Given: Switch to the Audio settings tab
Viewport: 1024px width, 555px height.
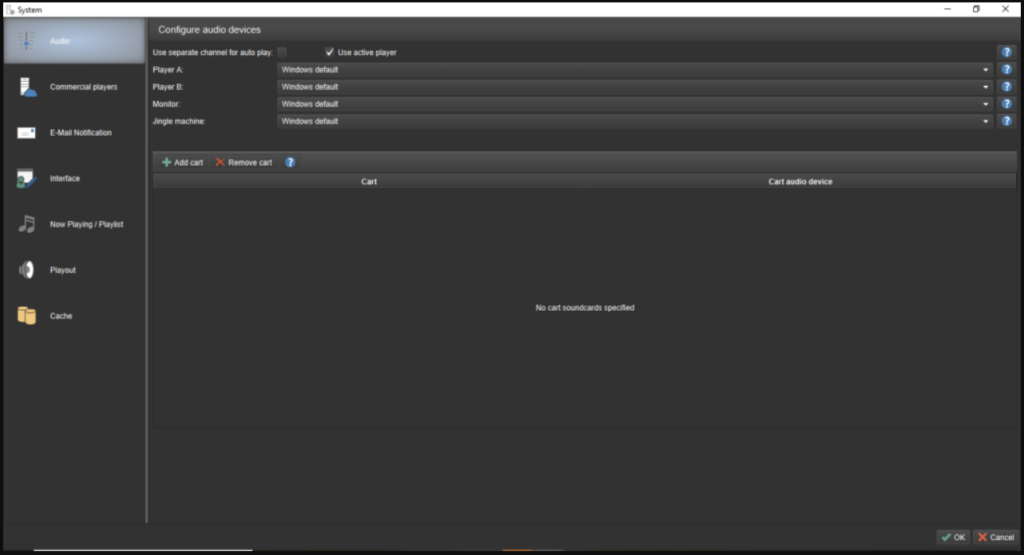Looking at the screenshot, I should [x=74, y=41].
